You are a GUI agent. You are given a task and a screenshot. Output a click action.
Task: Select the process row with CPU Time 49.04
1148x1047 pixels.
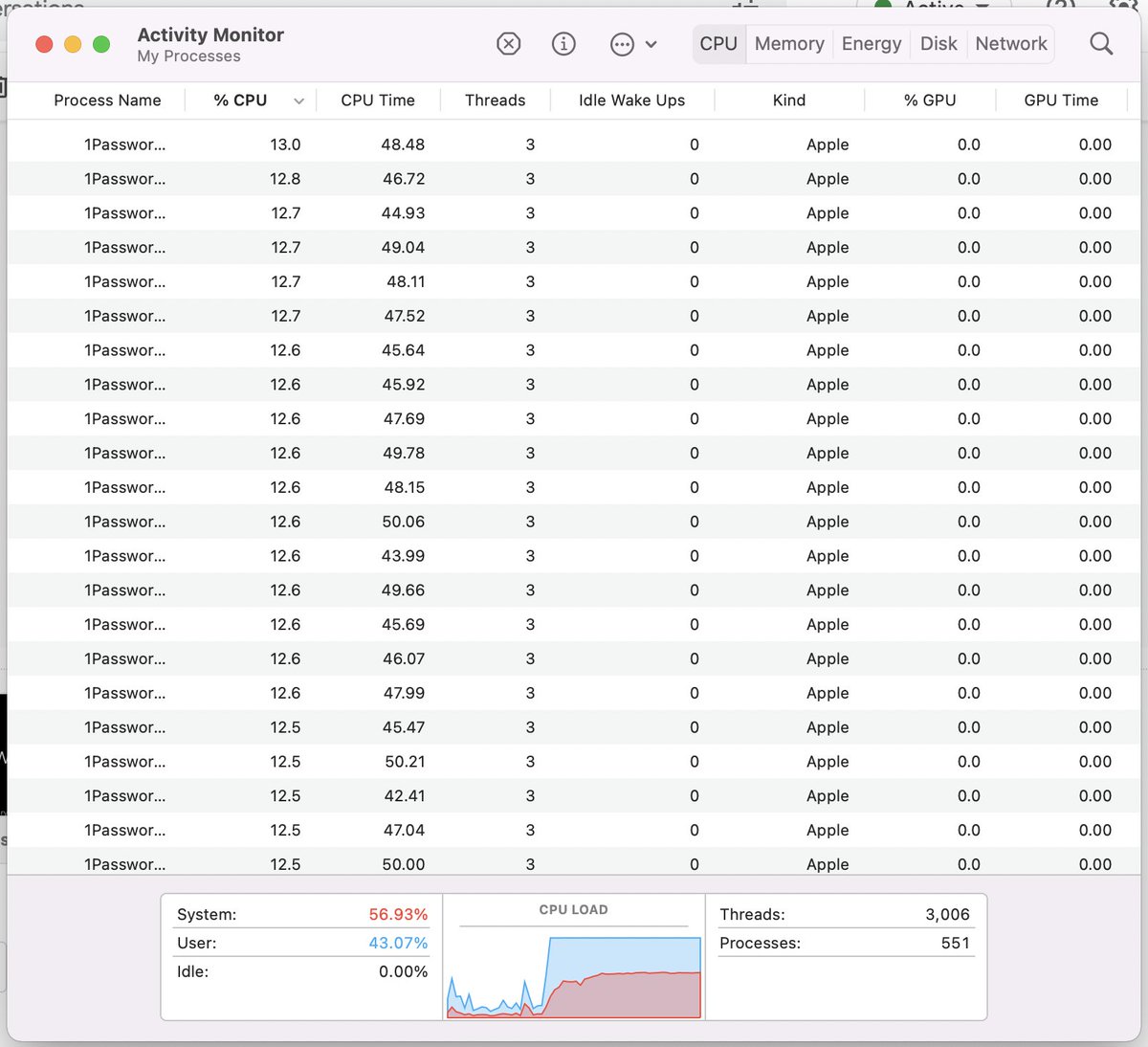coord(574,248)
